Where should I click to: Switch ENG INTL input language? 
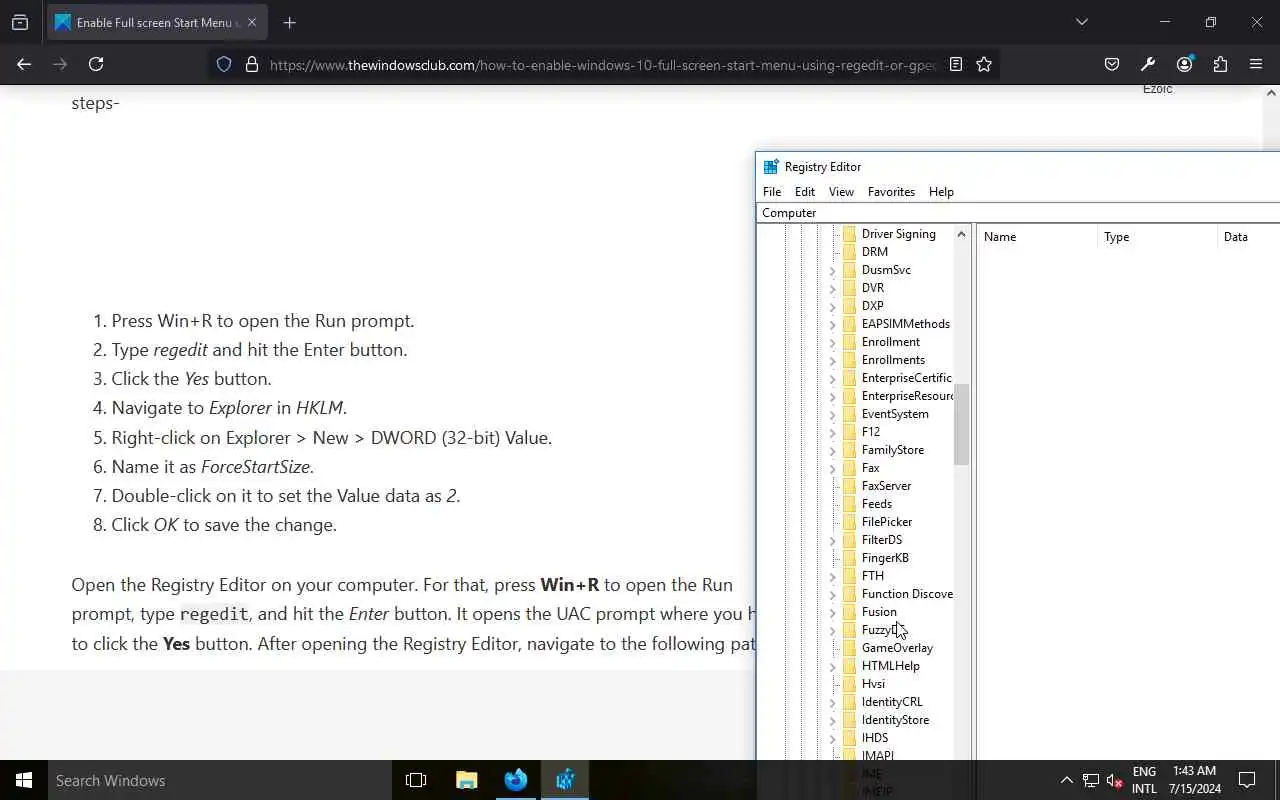pos(1144,780)
